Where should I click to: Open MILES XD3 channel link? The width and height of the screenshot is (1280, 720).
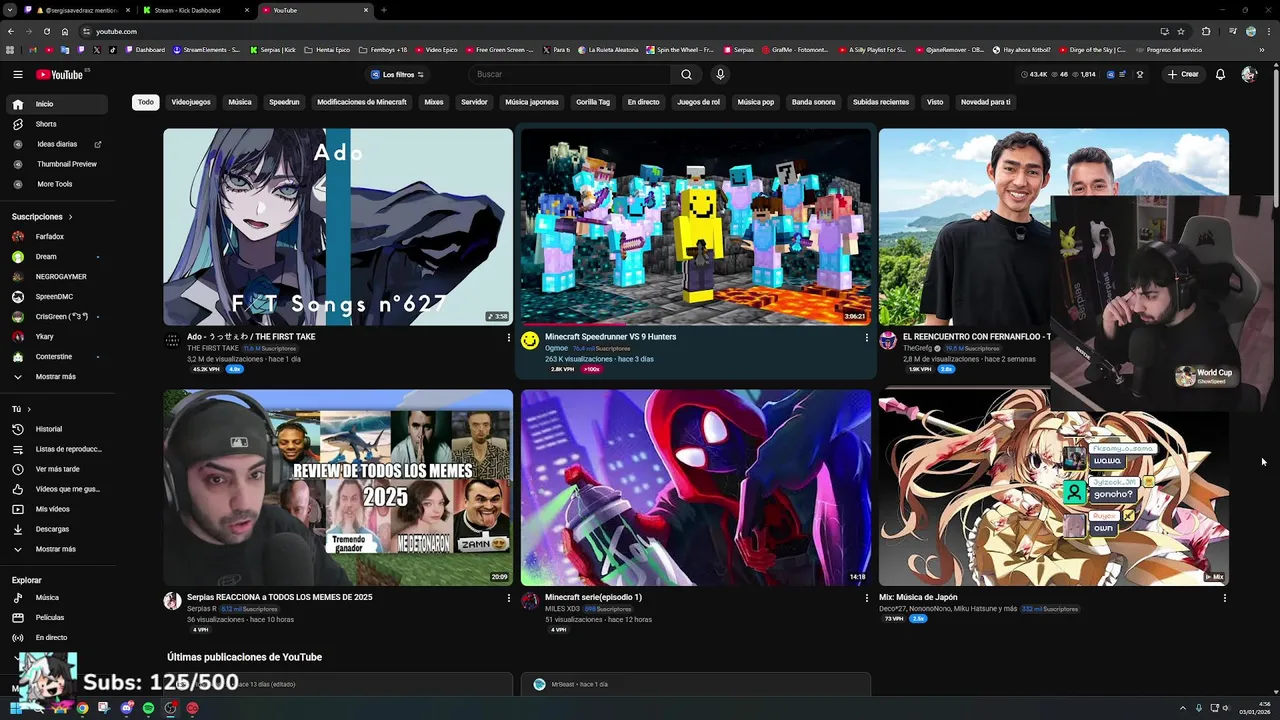click(x=562, y=608)
